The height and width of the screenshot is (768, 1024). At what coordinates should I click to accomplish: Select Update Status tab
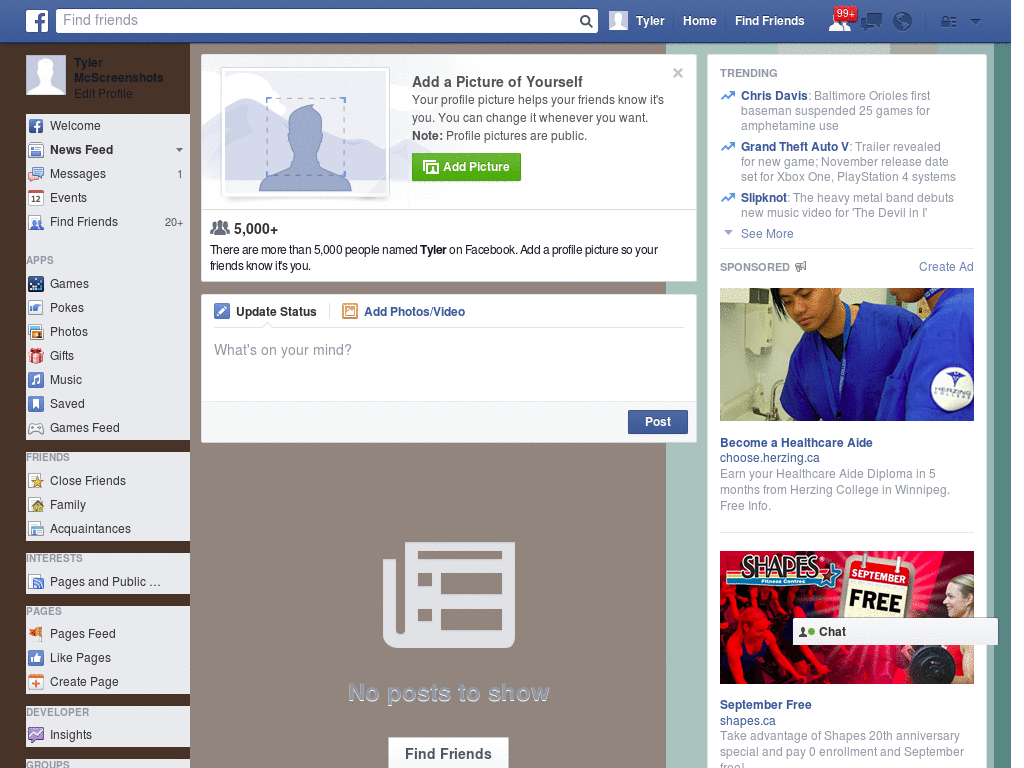point(266,312)
